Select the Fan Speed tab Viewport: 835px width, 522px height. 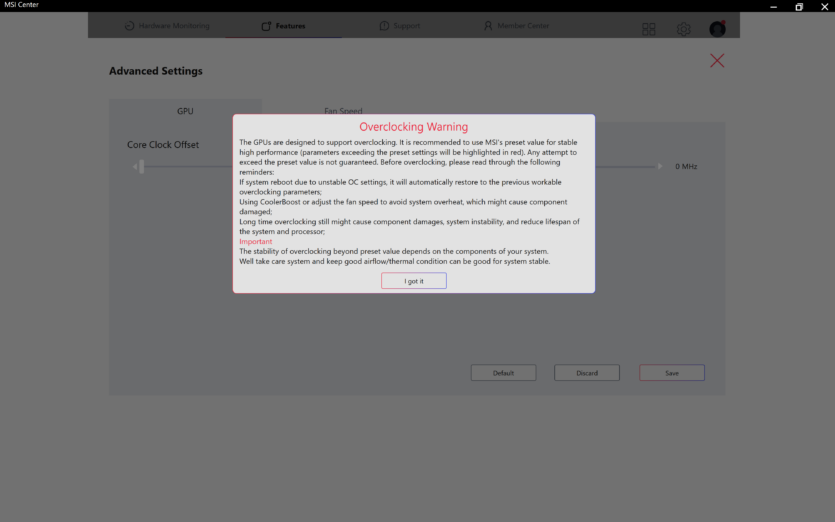[343, 111]
